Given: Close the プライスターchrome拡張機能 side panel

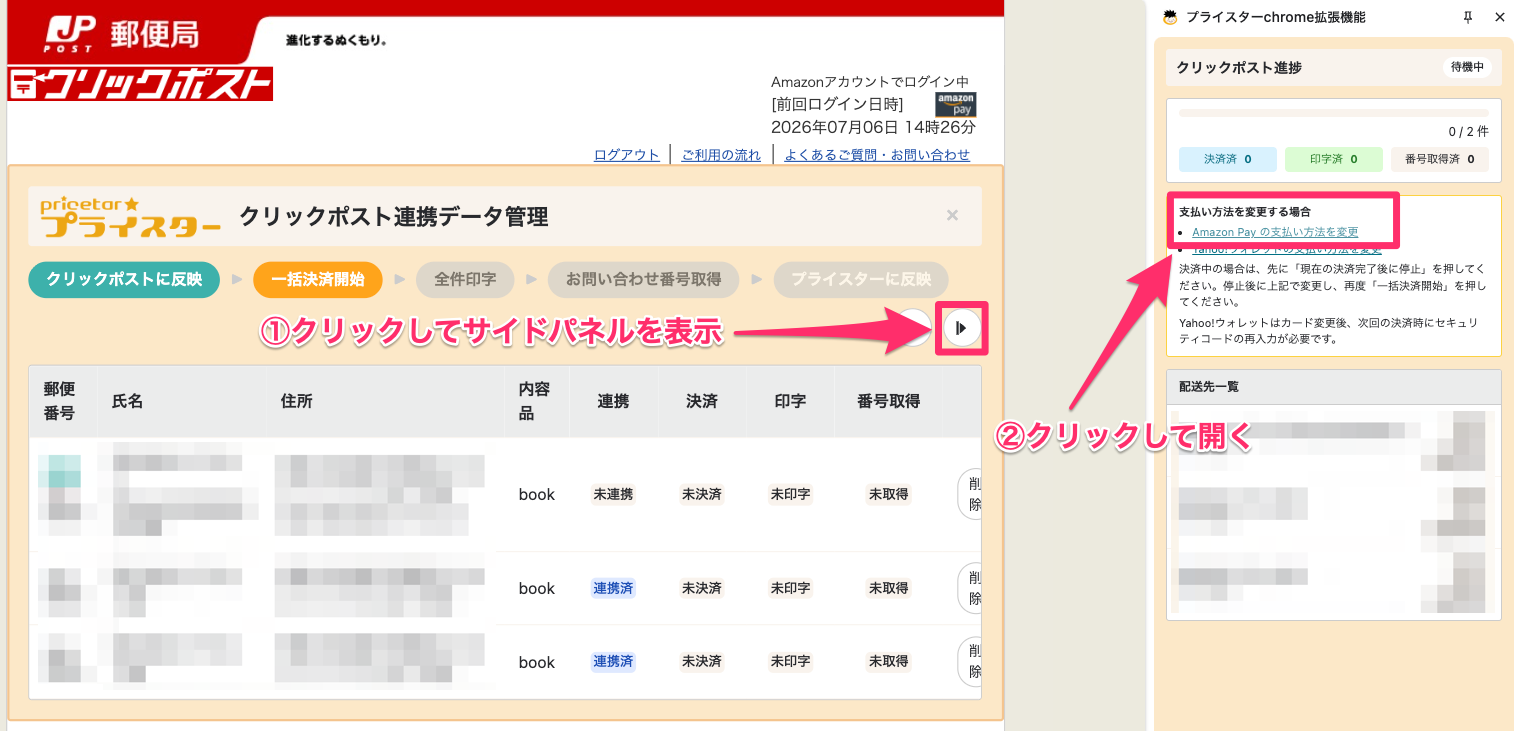Looking at the screenshot, I should (1499, 17).
